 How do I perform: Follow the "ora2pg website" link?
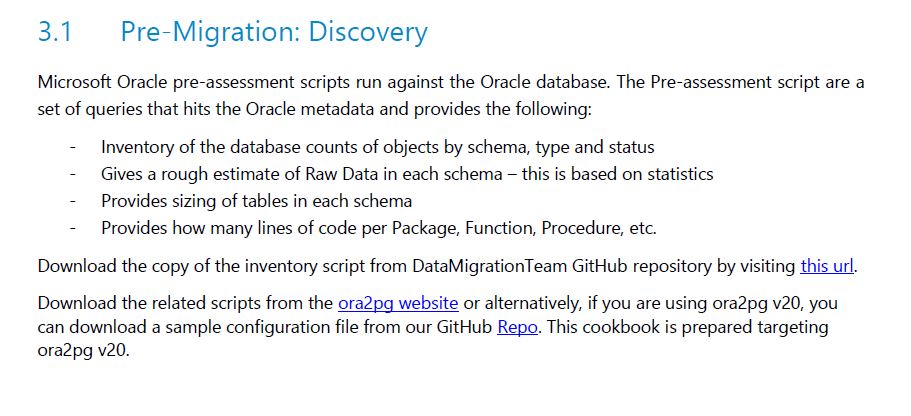pyautogui.click(x=399, y=303)
